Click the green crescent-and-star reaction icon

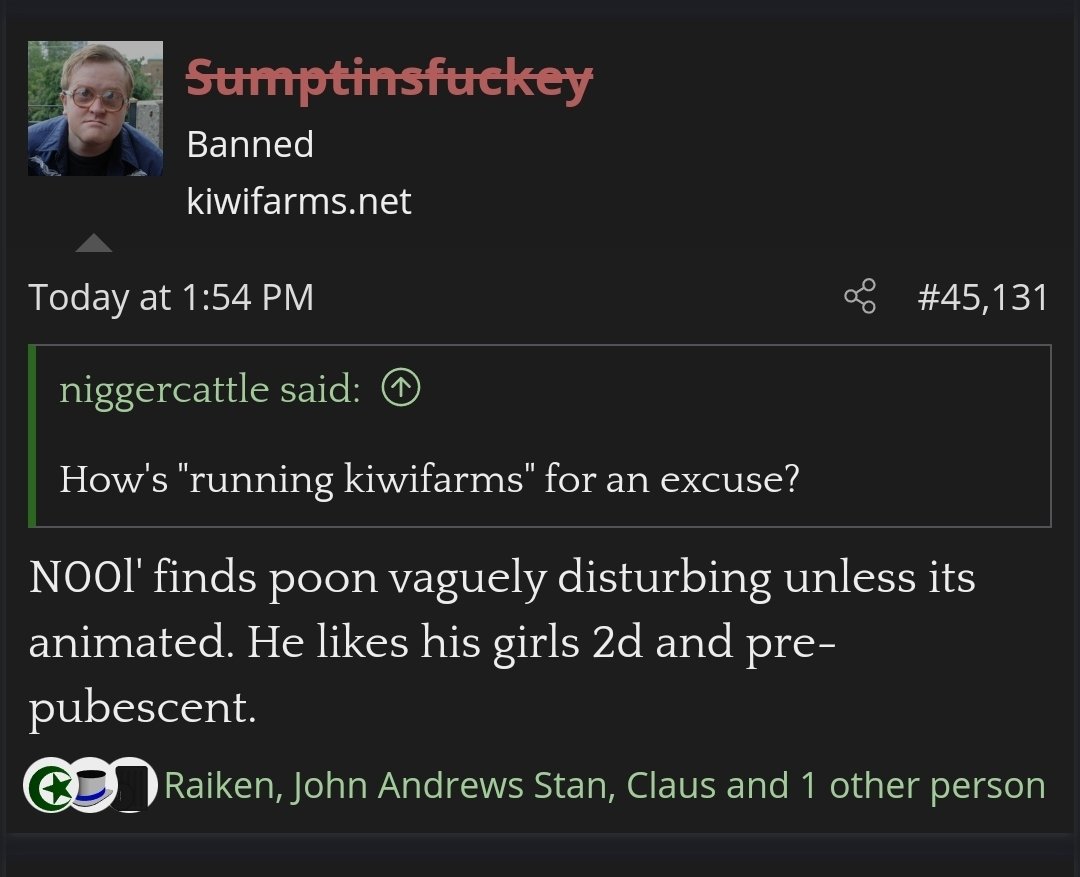(47, 785)
